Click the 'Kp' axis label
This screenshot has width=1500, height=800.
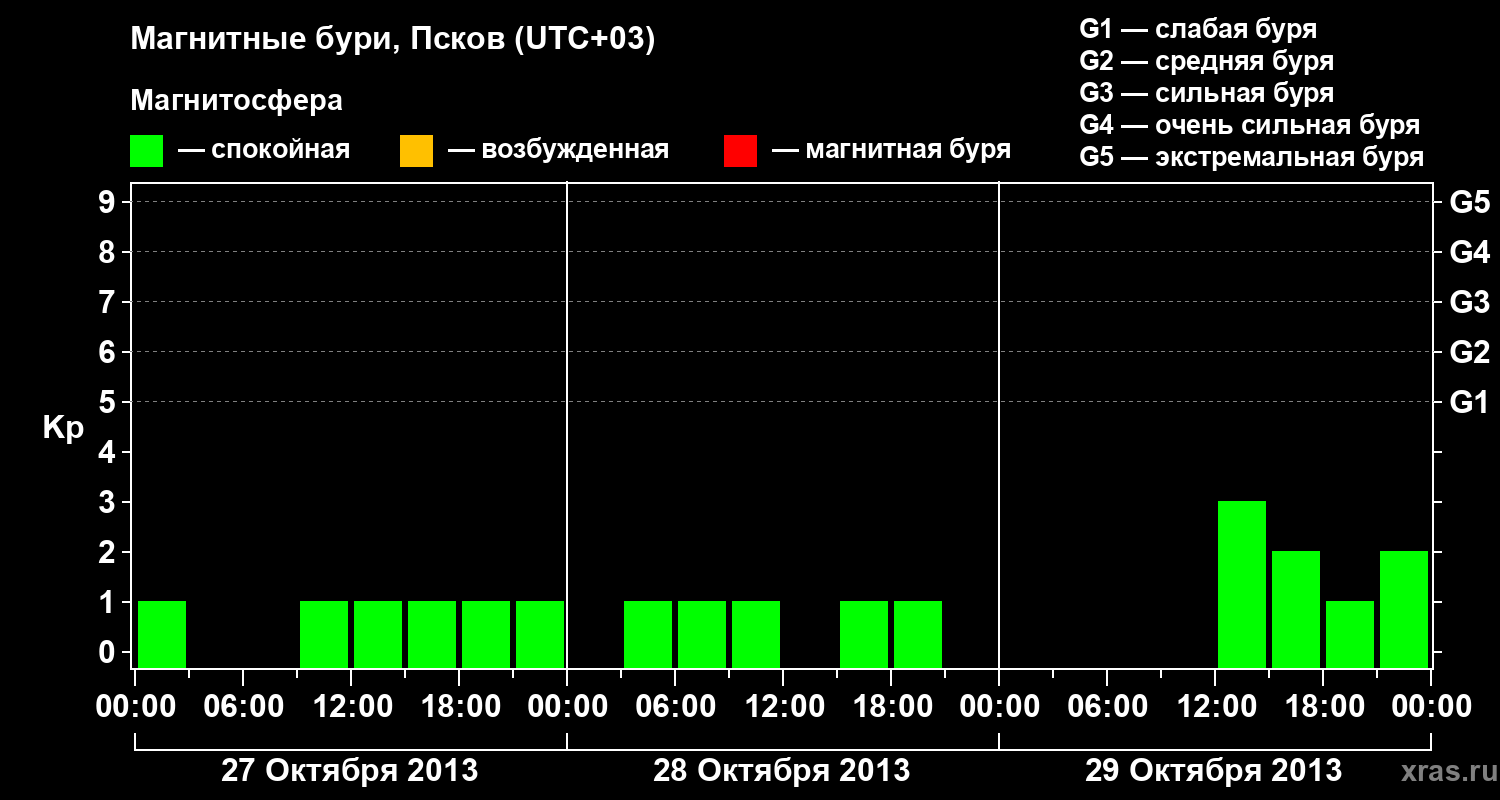coord(63,428)
